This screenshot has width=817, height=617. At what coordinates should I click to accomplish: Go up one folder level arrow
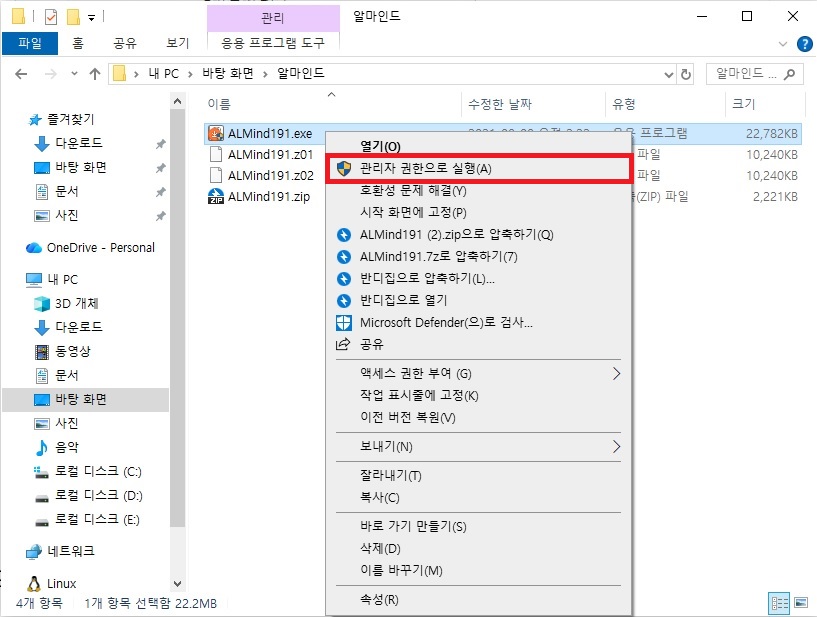tap(95, 74)
